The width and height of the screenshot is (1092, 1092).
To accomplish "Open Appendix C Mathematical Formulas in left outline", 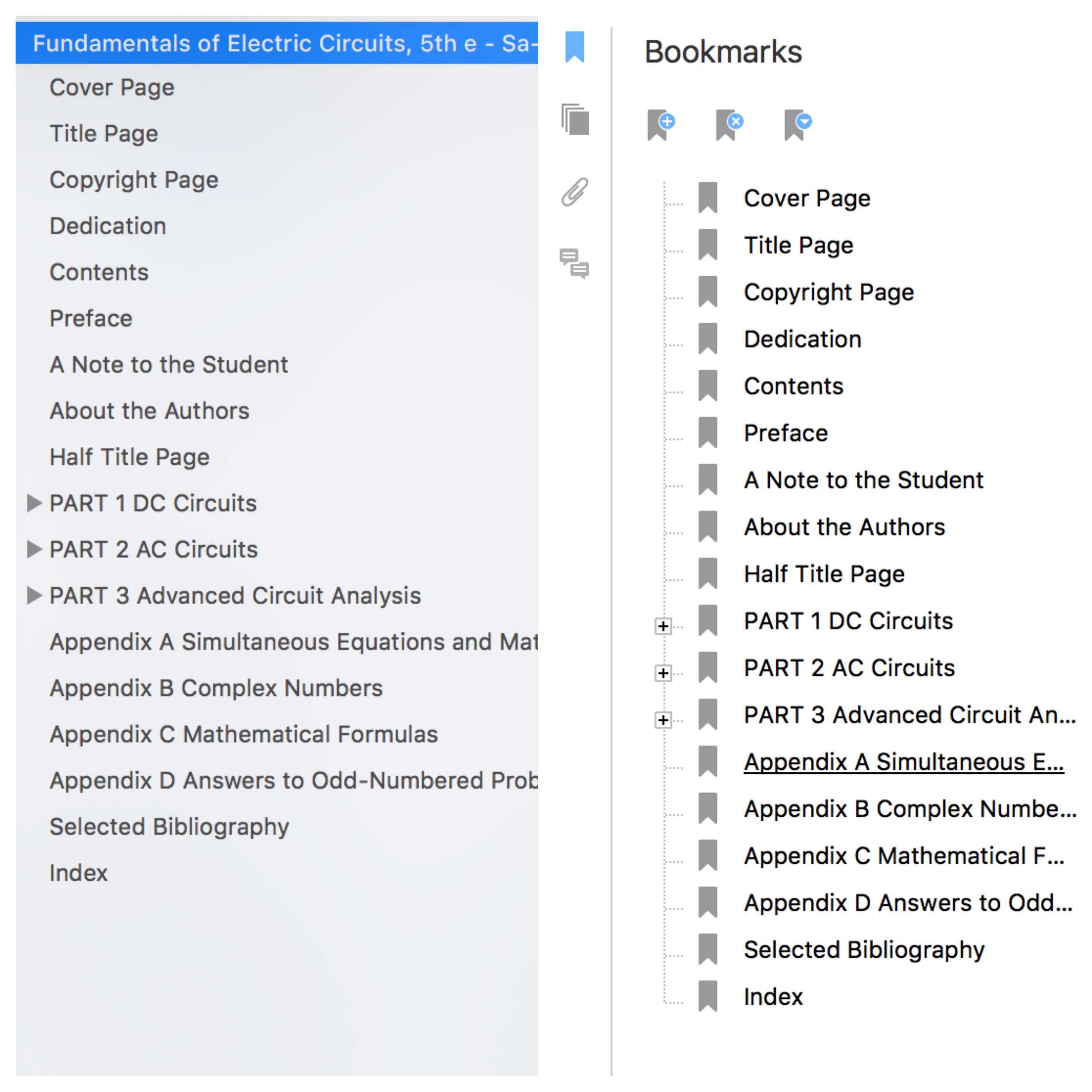I will point(244,735).
